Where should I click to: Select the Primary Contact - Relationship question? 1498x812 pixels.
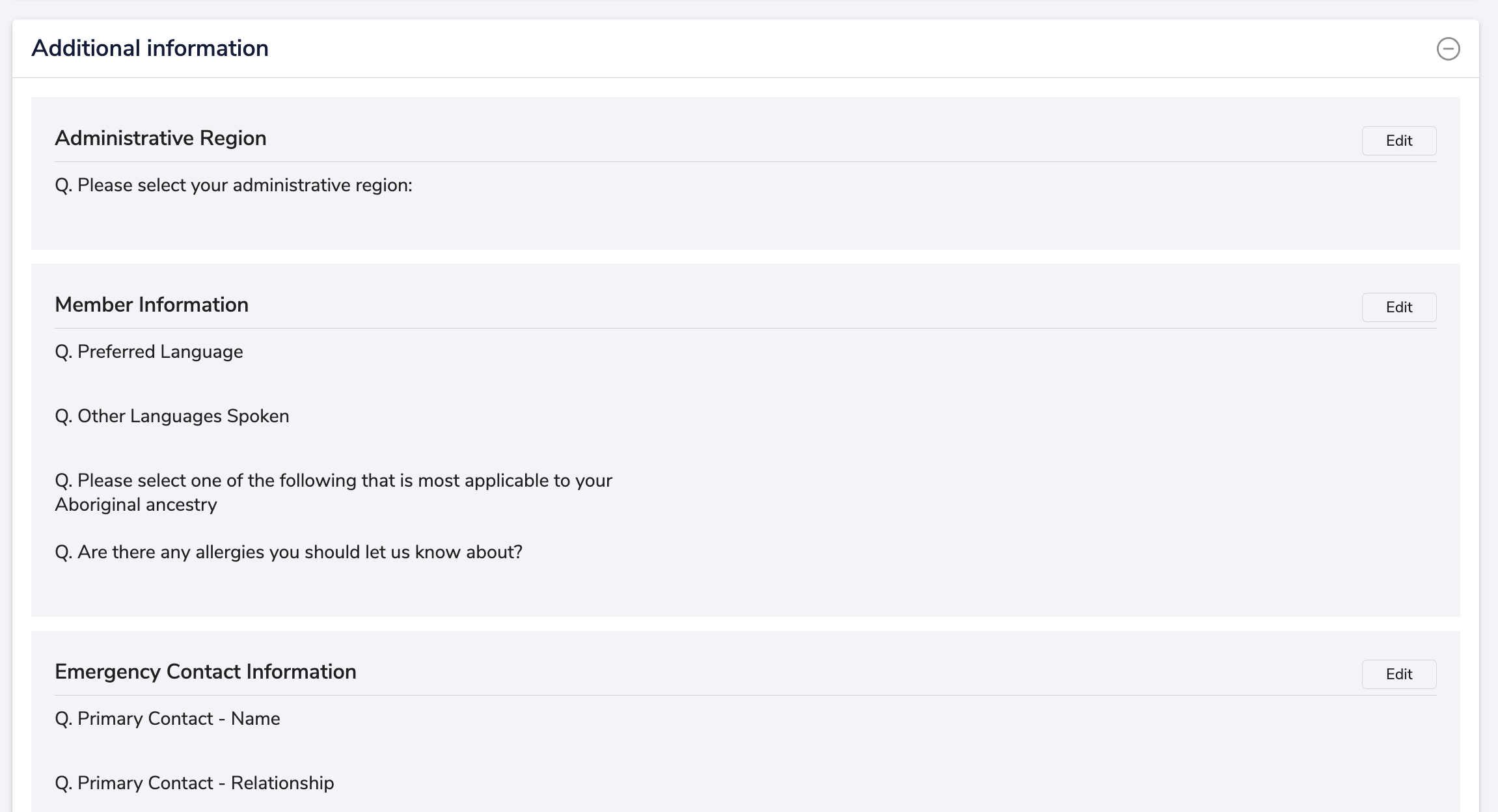tap(194, 783)
